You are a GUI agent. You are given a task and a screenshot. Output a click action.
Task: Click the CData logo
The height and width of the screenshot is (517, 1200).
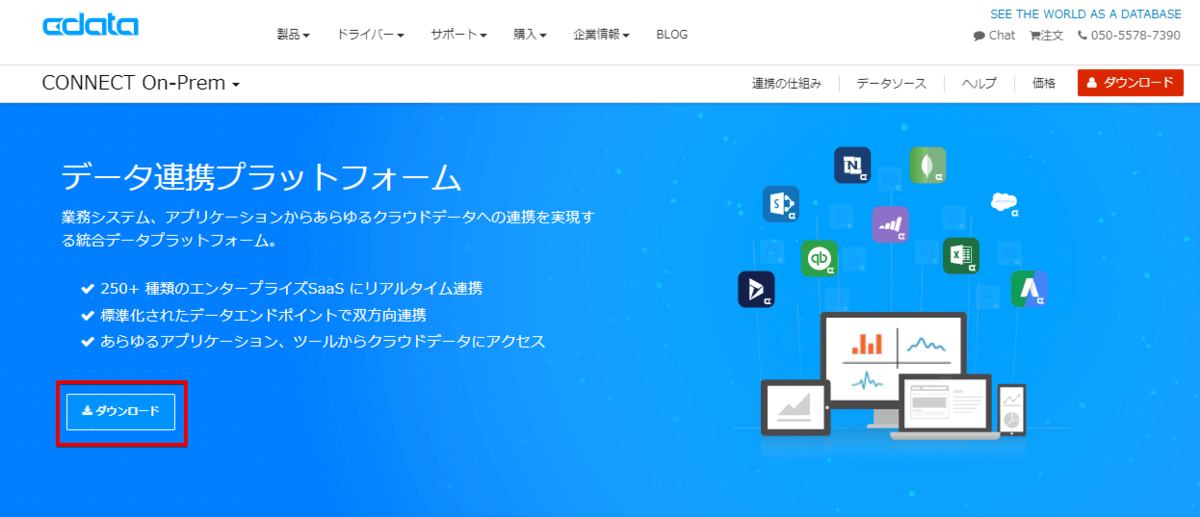coord(90,26)
